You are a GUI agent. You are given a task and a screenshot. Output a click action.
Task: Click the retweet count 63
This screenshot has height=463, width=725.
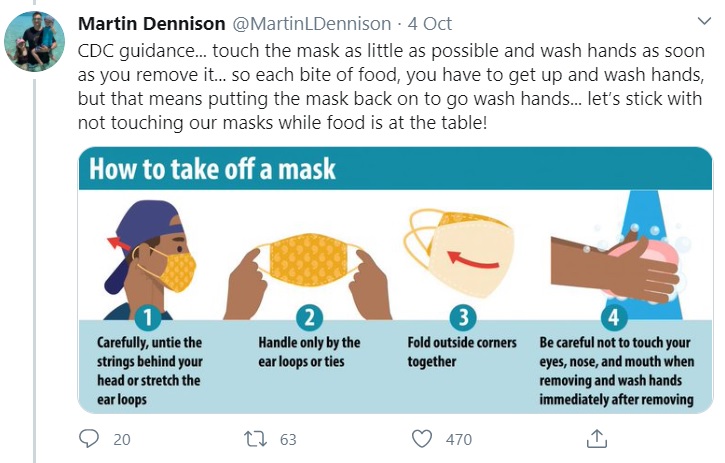point(288,439)
